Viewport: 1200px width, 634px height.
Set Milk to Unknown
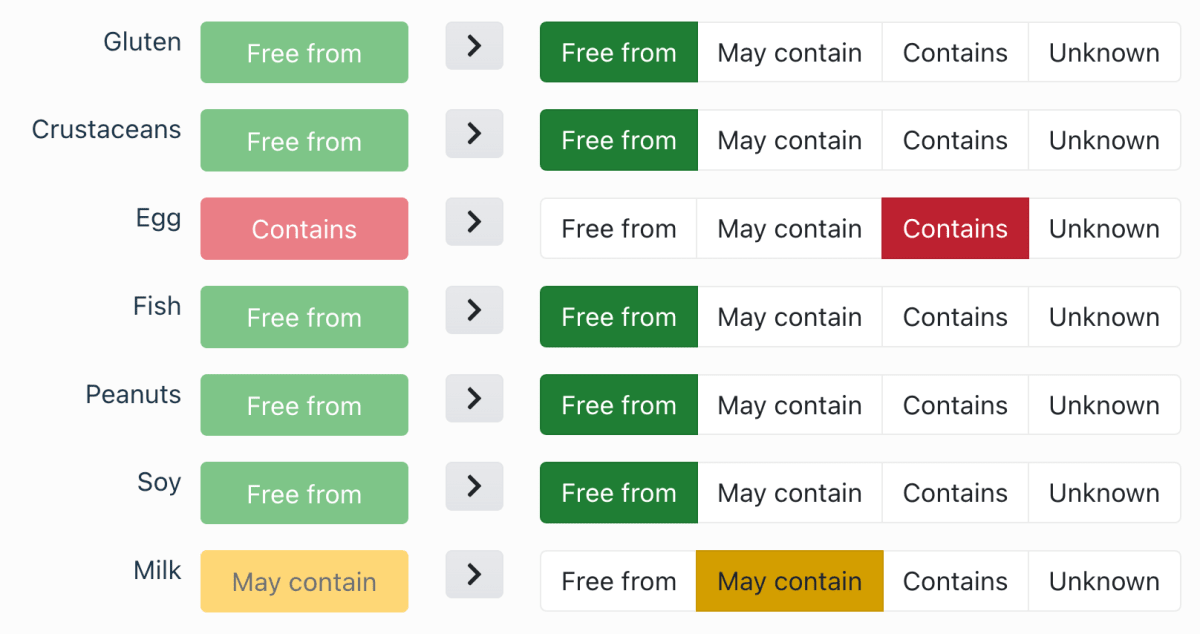tap(1104, 581)
